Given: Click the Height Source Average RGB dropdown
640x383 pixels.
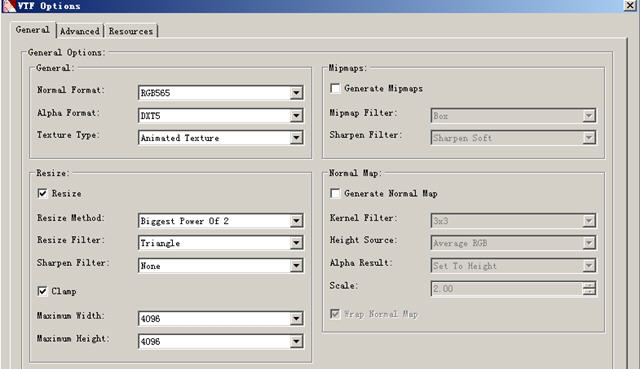Looking at the screenshot, I should 513,243.
